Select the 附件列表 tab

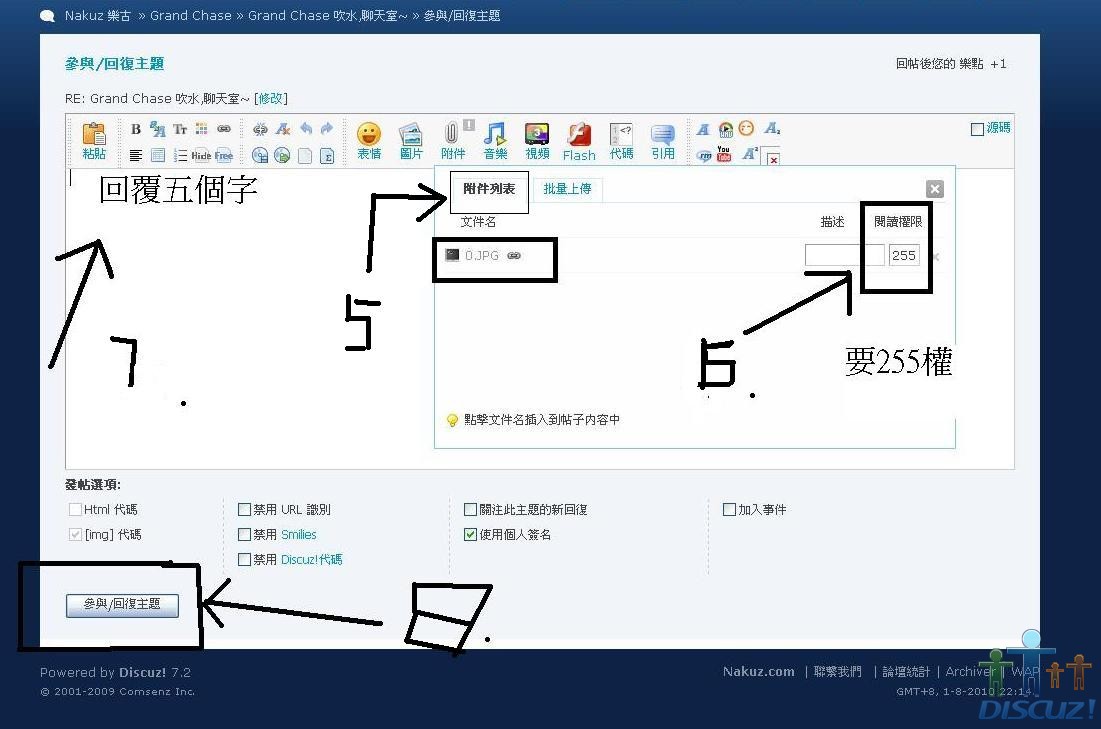489,189
